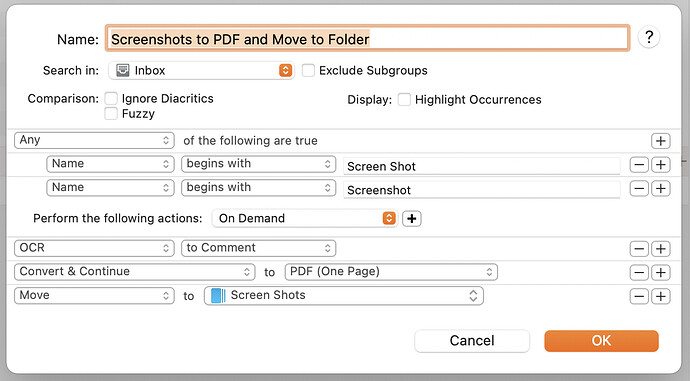Add action after Convert & Continue row

[x=661, y=273]
